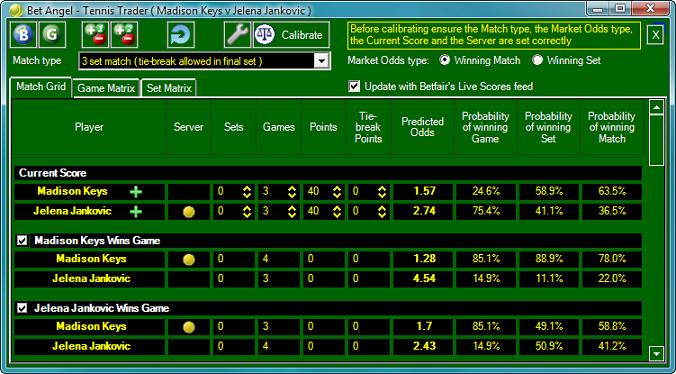The image size is (676, 374).
Task: Click Madison Keys predicted odds 1.57
Action: point(422,192)
